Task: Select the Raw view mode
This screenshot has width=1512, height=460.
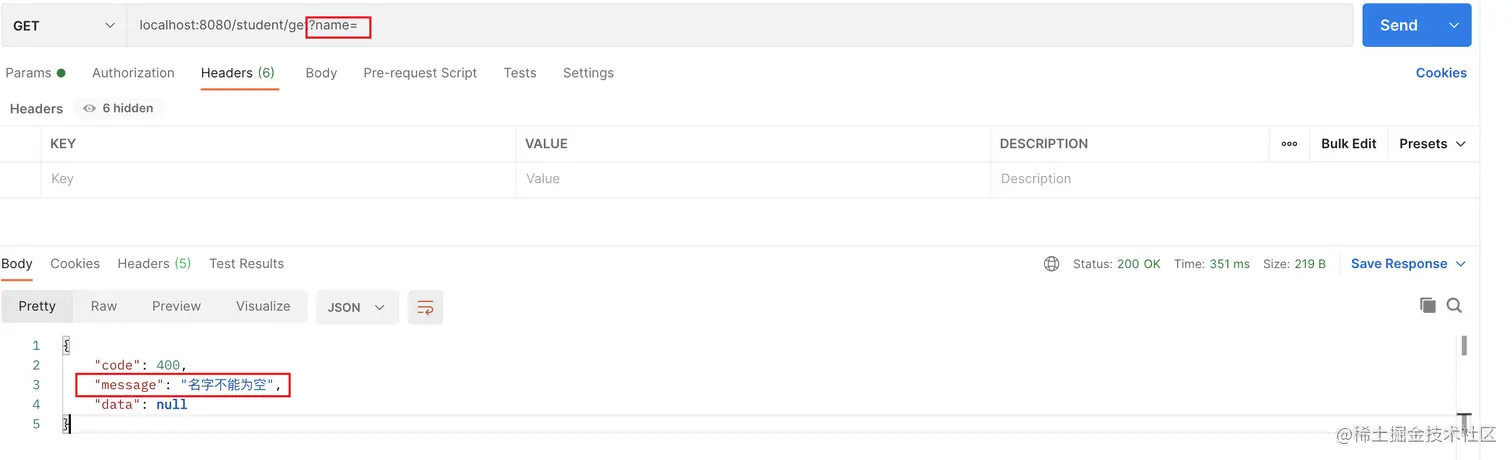Action: click(104, 307)
